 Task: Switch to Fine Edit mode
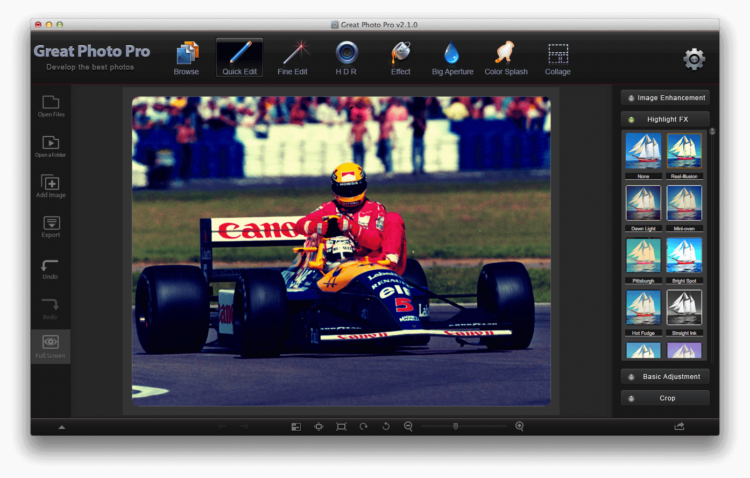[x=292, y=58]
